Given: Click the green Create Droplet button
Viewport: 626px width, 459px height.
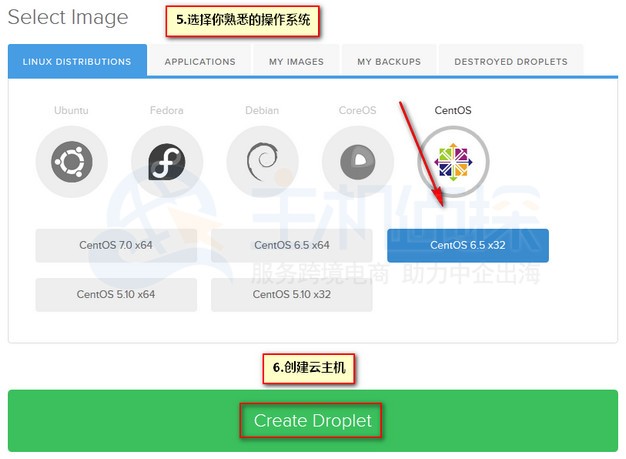Looking at the screenshot, I should point(313,421).
